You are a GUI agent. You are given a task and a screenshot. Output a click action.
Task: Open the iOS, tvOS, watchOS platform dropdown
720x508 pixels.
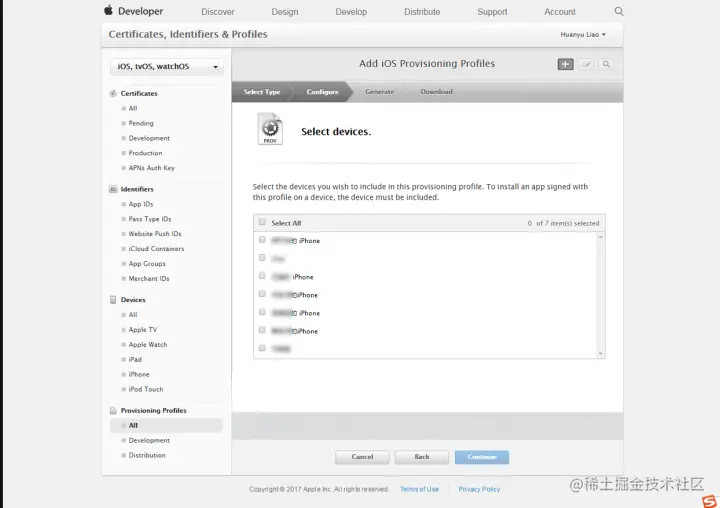coord(167,67)
